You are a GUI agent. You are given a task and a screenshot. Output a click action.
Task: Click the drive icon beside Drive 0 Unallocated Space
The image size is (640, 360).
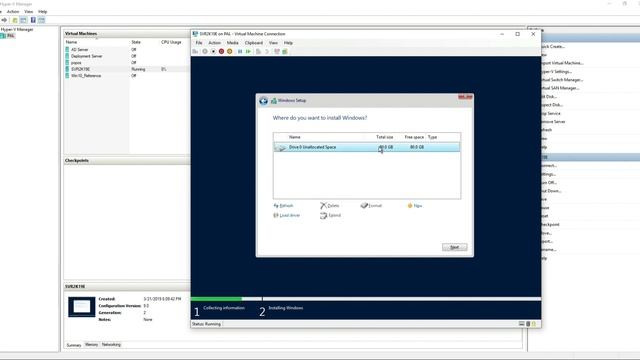tap(280, 147)
